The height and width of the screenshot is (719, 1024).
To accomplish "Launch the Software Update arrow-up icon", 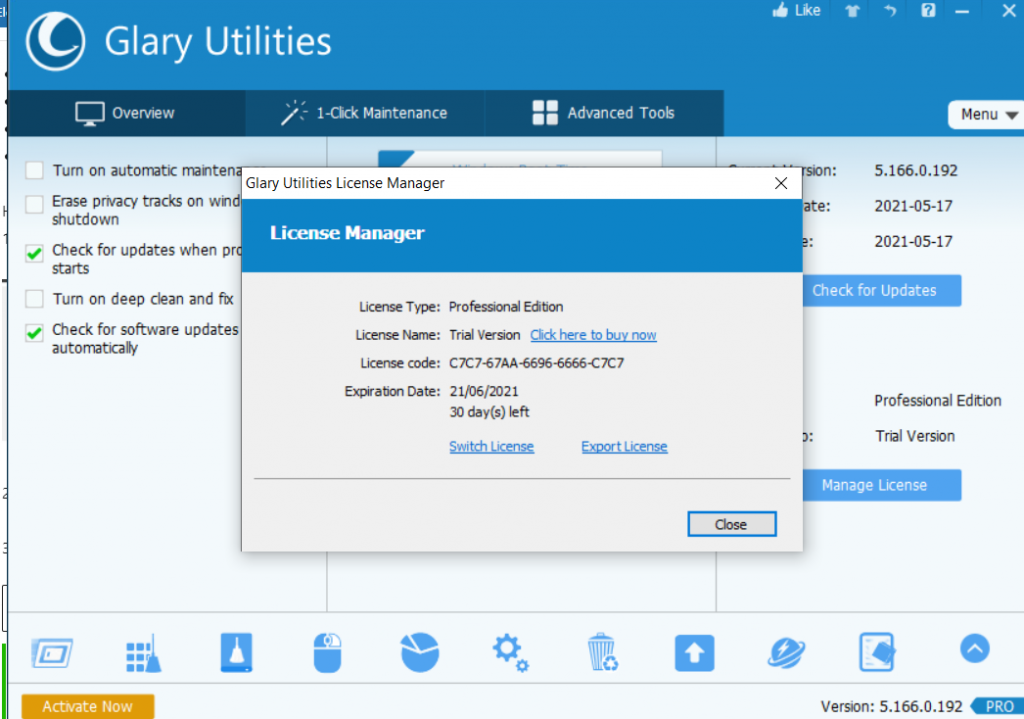I will (x=694, y=652).
